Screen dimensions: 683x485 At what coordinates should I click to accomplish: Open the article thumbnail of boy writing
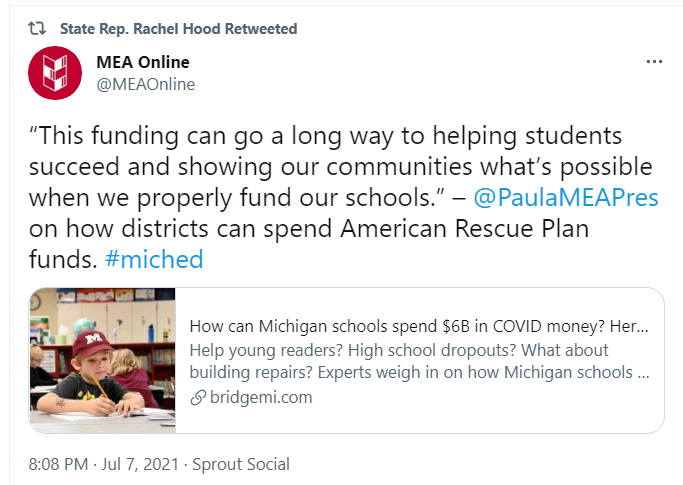[102, 360]
